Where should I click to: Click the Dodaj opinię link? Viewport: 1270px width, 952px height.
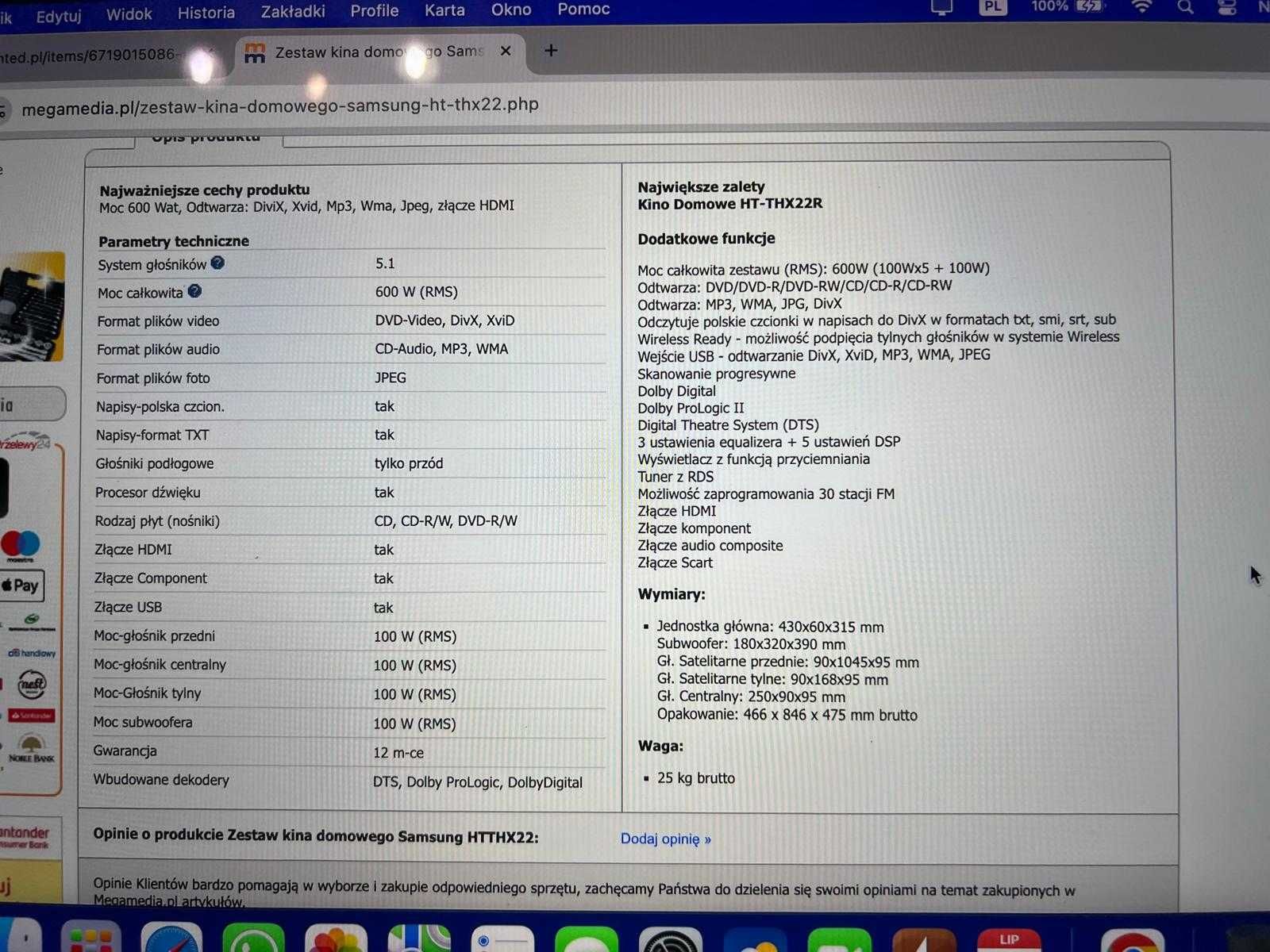(x=665, y=839)
